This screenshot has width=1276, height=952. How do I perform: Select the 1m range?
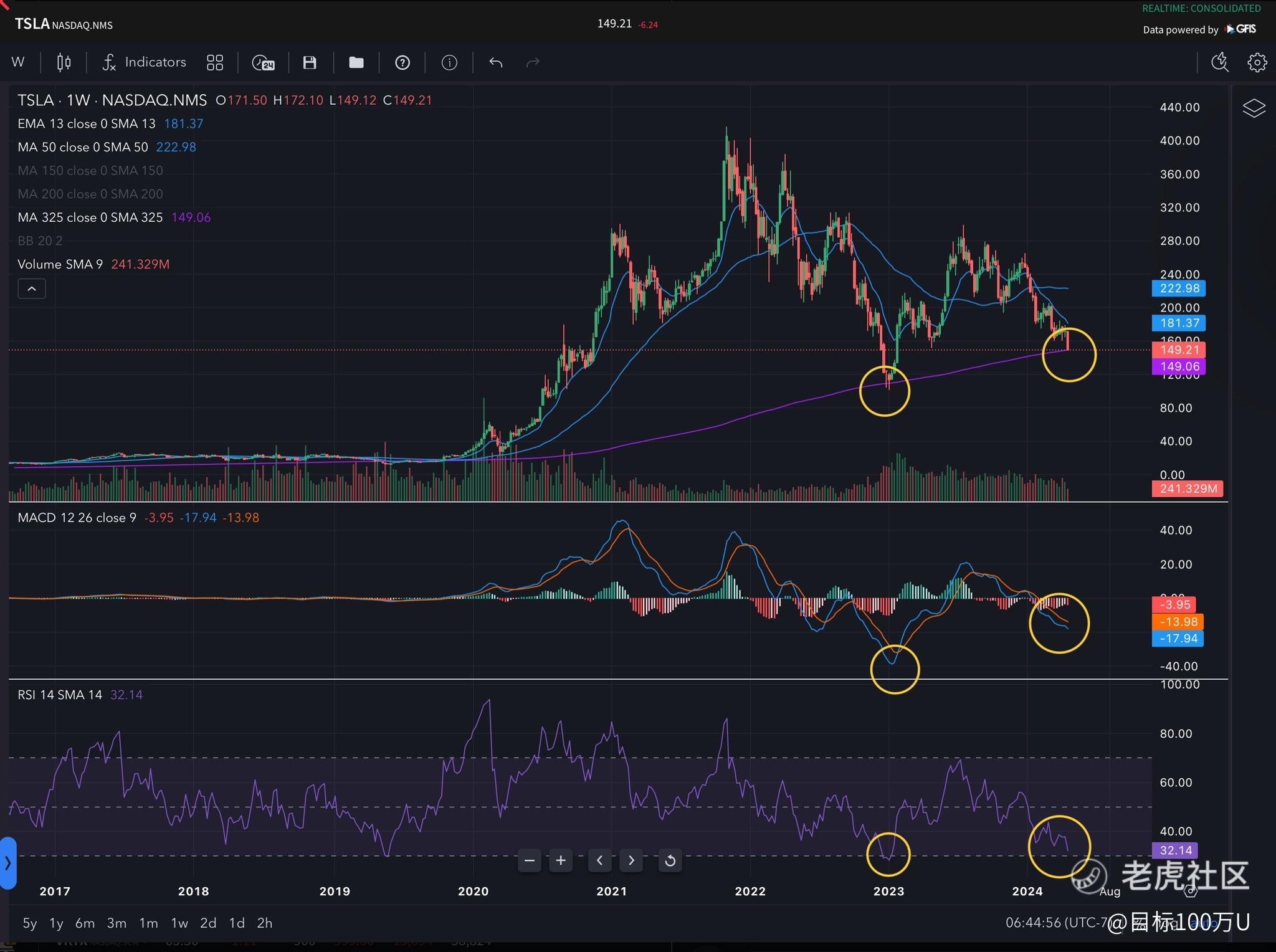[x=148, y=923]
